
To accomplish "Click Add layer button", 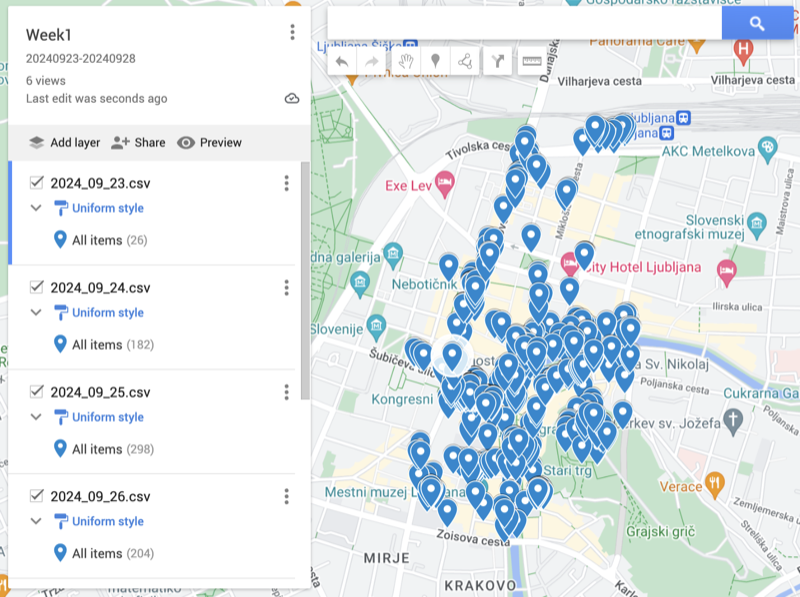I will click(64, 142).
